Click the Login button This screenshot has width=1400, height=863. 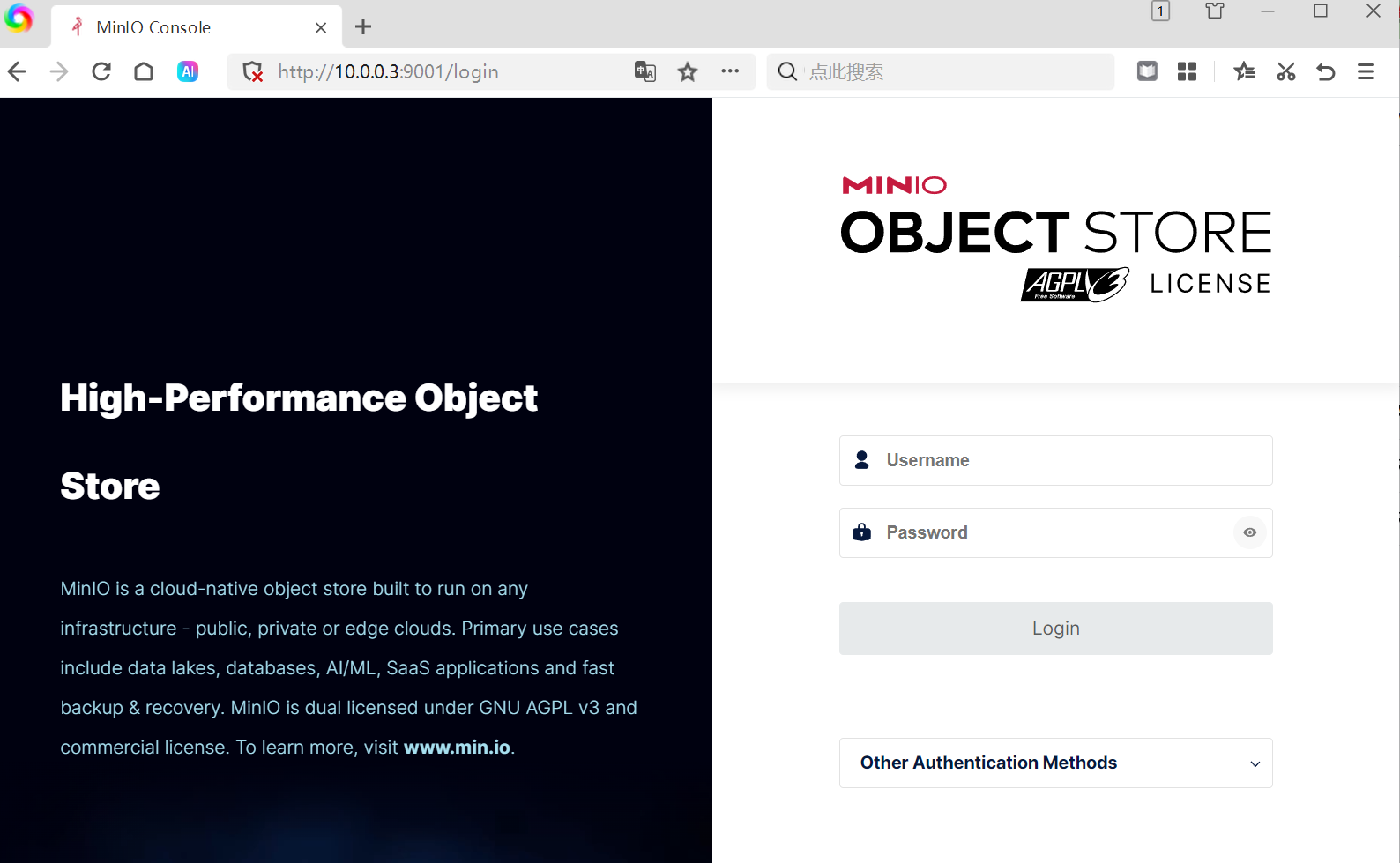(1056, 629)
